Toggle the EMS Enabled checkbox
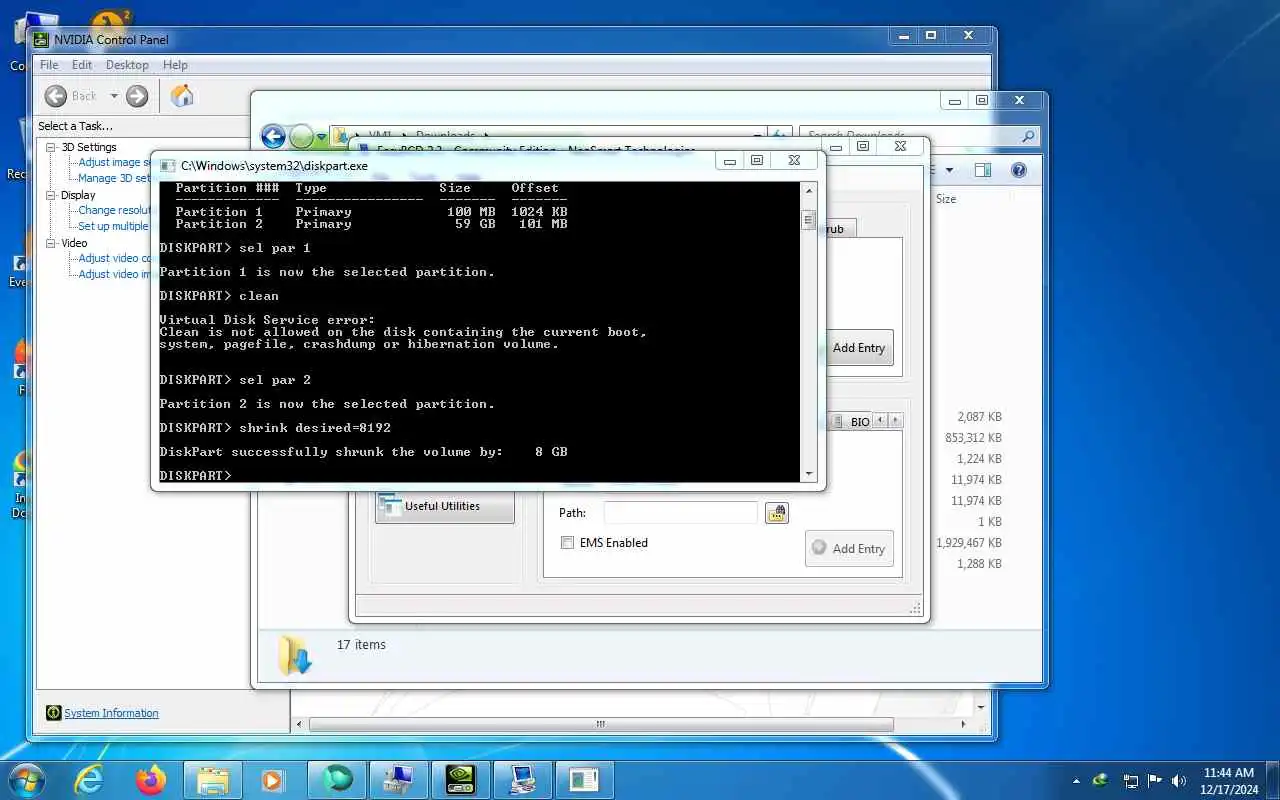 [x=567, y=543]
